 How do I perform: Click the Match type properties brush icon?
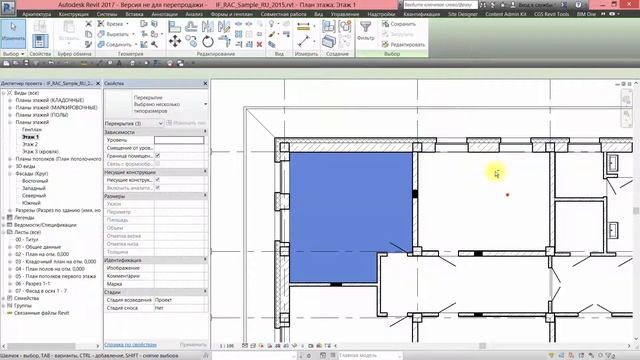click(89, 44)
